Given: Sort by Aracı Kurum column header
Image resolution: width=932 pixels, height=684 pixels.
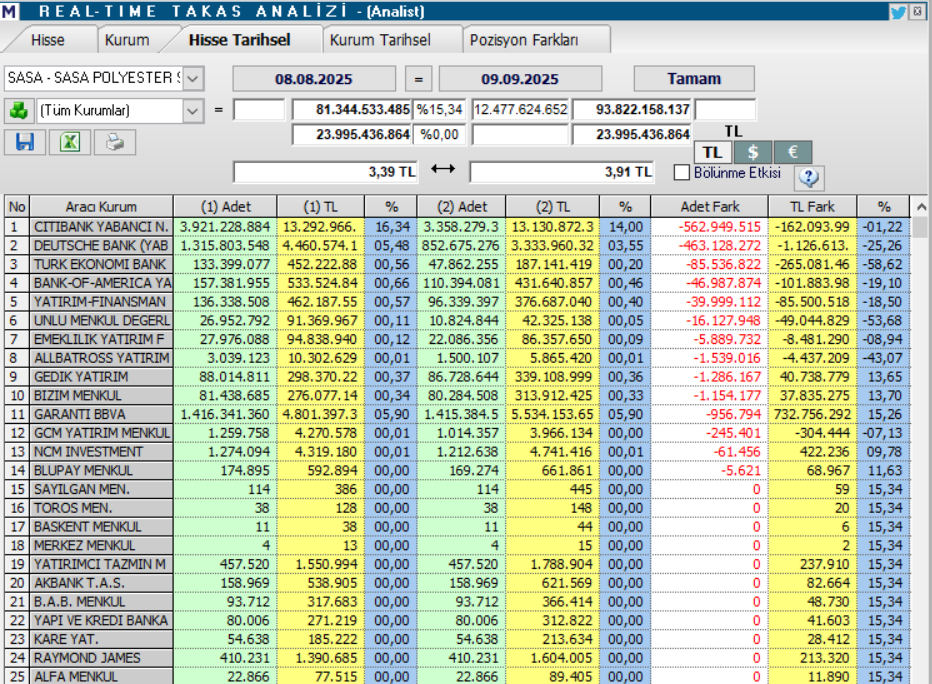Looking at the screenshot, I should pyautogui.click(x=102, y=207).
